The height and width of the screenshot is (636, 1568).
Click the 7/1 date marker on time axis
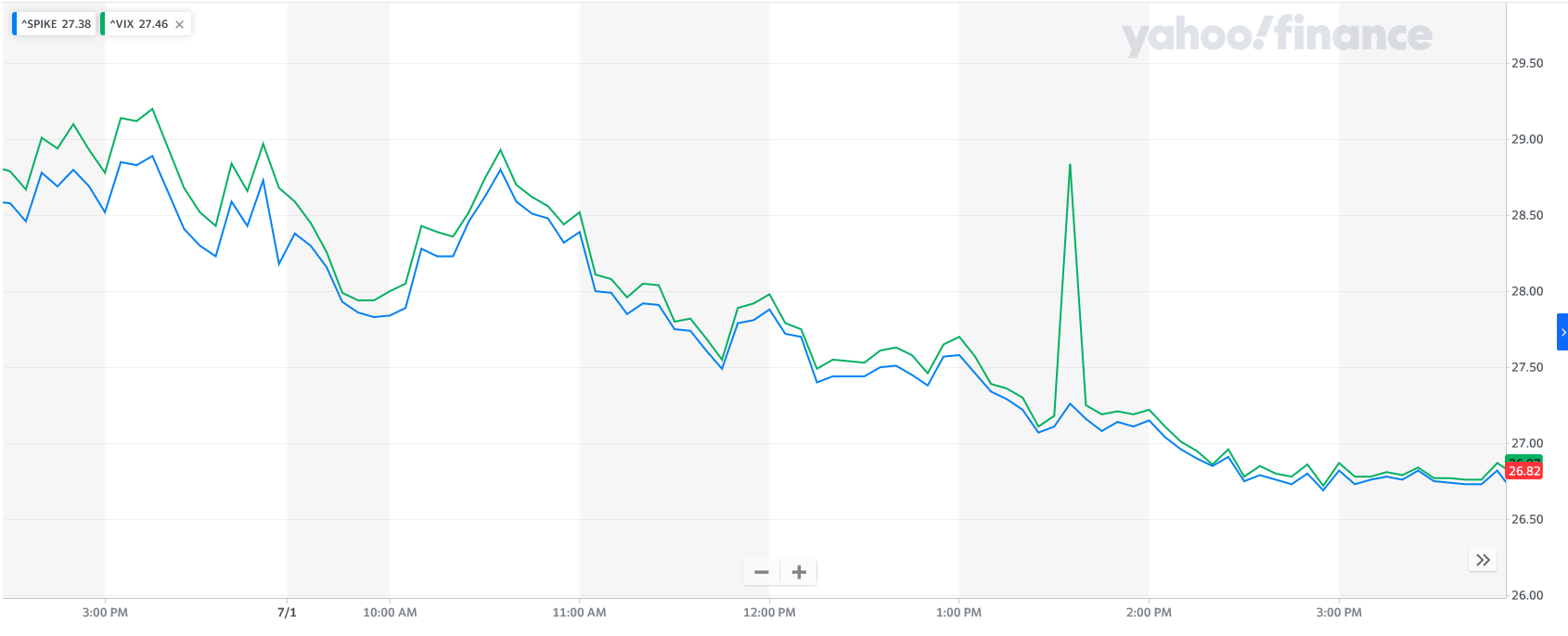click(287, 613)
